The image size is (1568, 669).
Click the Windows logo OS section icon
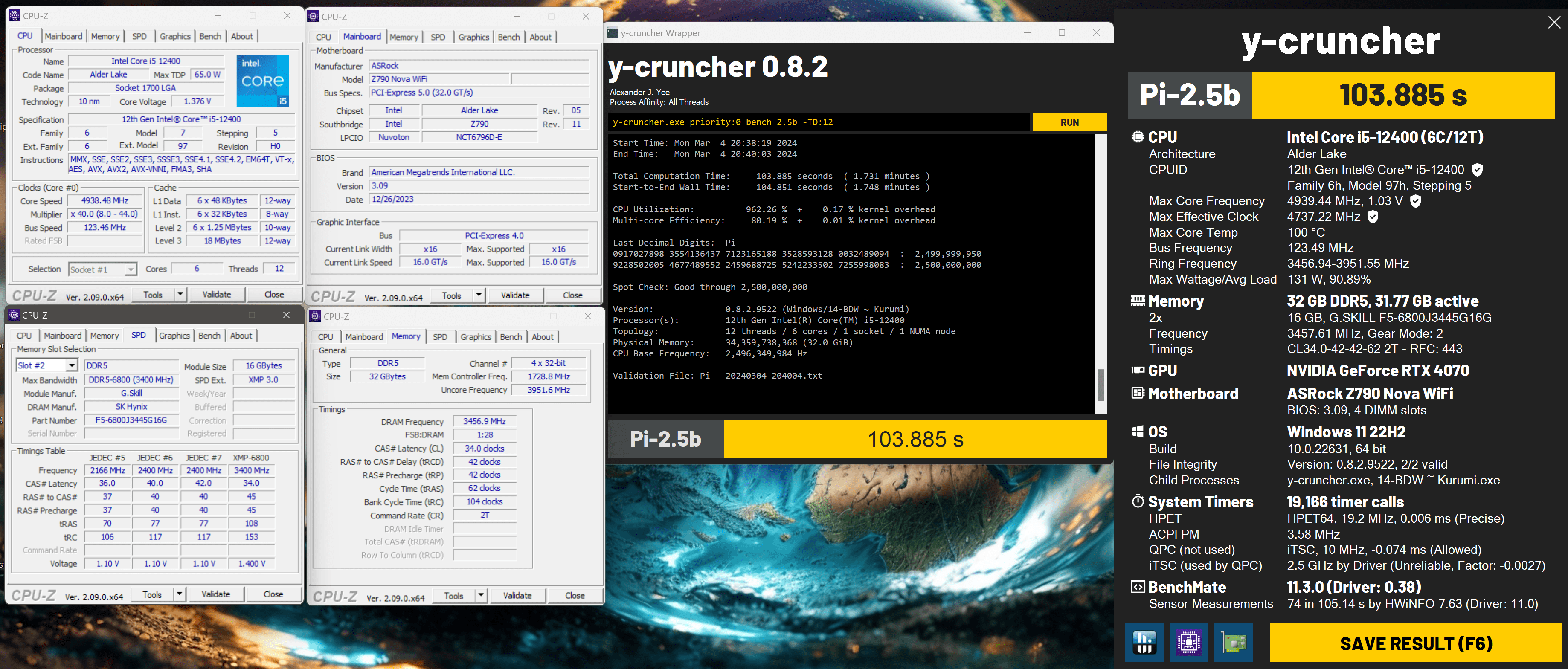tap(1138, 432)
